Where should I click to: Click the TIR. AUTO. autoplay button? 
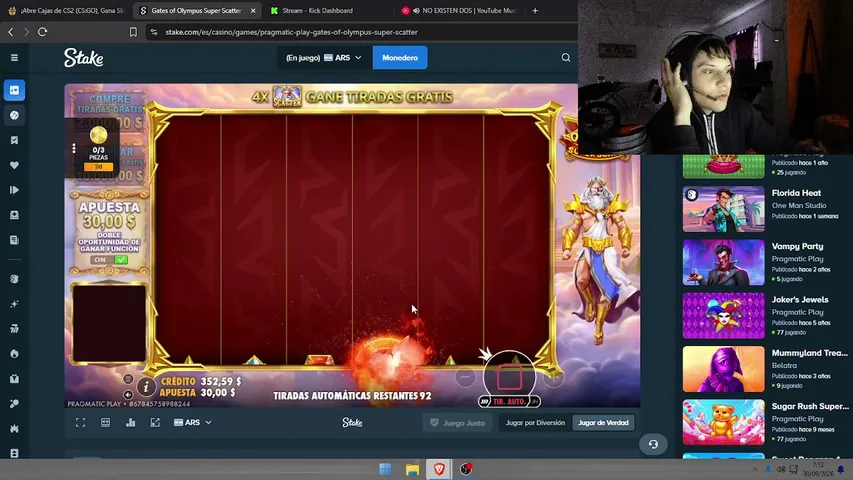(x=509, y=402)
